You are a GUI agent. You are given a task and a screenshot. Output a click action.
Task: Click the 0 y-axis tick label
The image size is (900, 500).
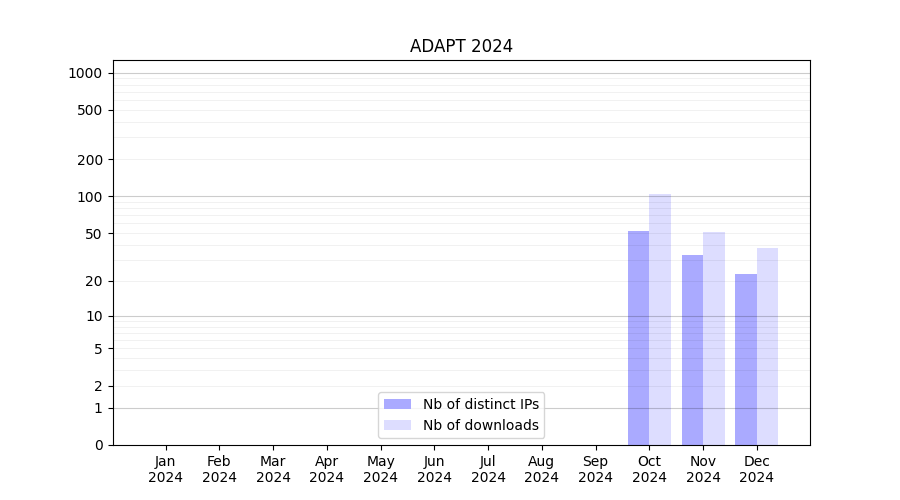pos(99,445)
